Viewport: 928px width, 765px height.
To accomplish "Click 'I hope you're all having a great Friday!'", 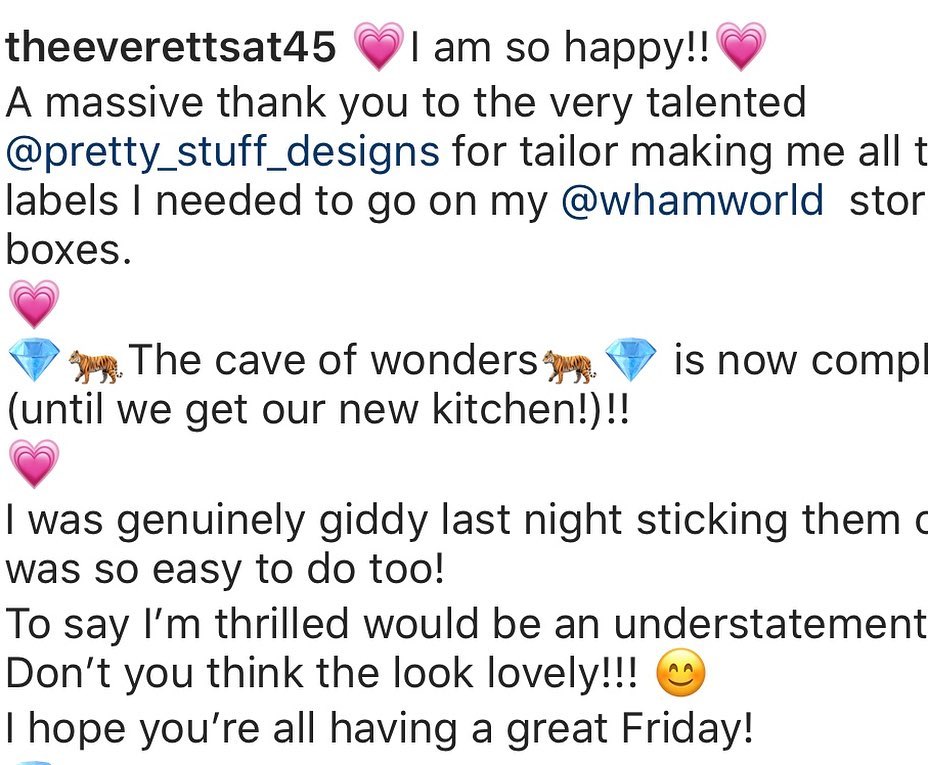I will pos(379,728).
